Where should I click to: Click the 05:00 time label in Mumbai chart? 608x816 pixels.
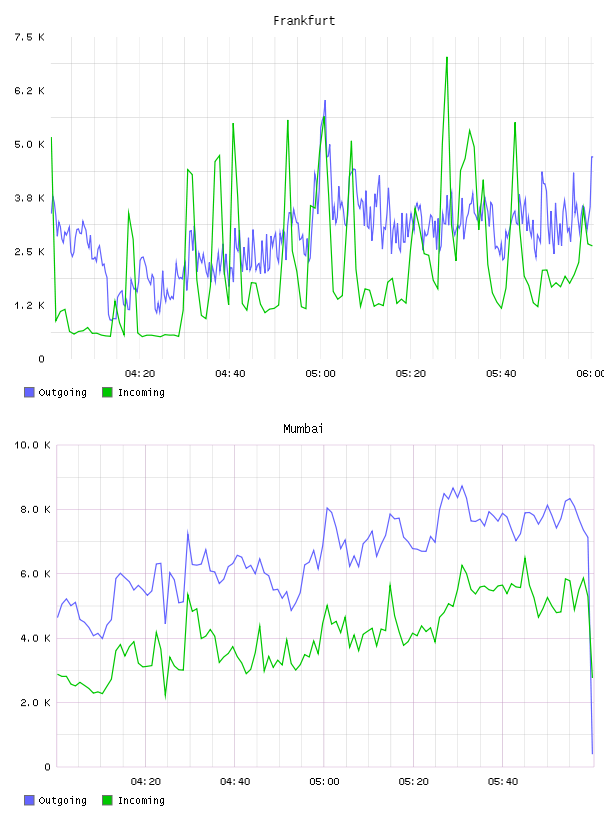(324, 782)
